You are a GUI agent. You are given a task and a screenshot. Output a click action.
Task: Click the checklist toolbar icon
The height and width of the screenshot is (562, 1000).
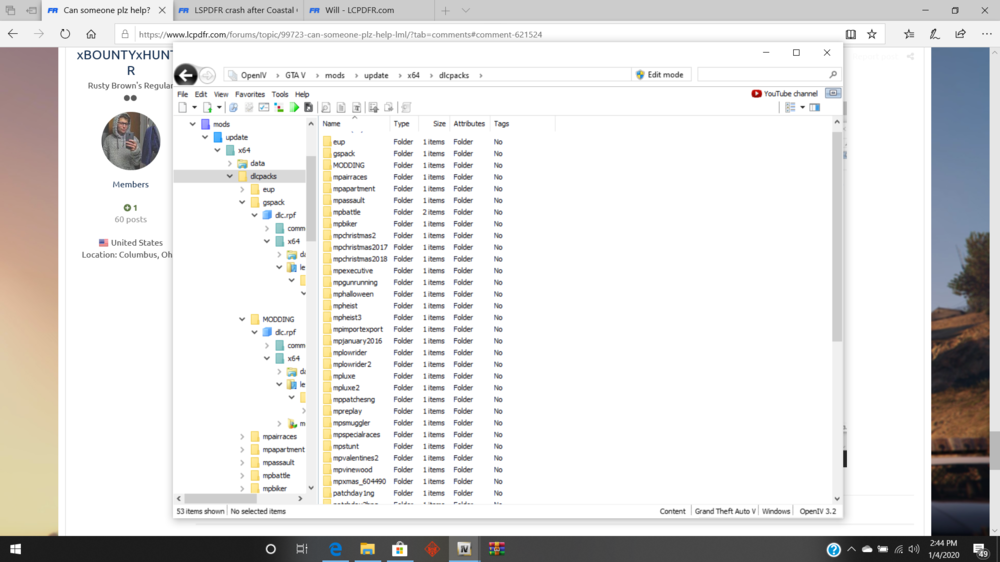263,107
